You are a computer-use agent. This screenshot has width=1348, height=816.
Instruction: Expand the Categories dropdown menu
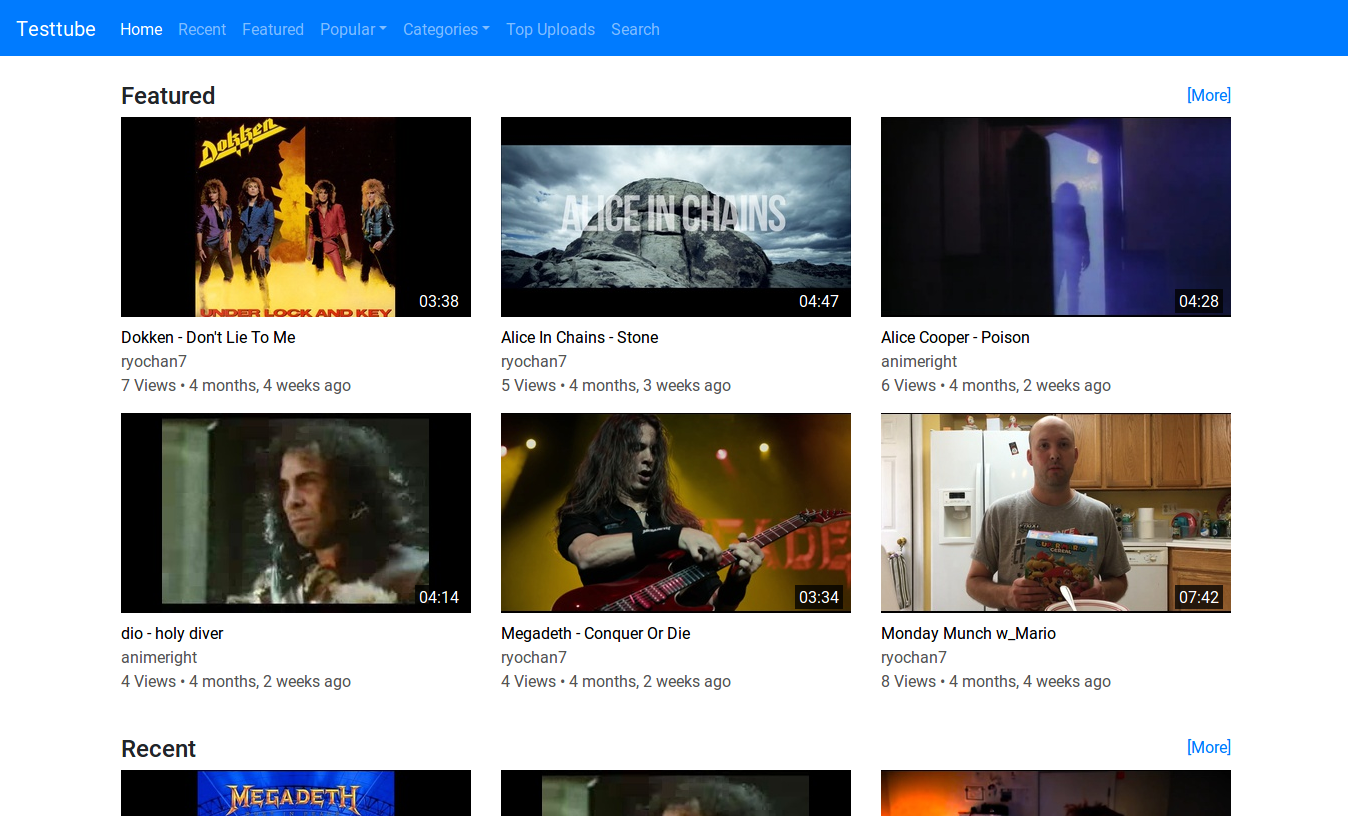446,29
